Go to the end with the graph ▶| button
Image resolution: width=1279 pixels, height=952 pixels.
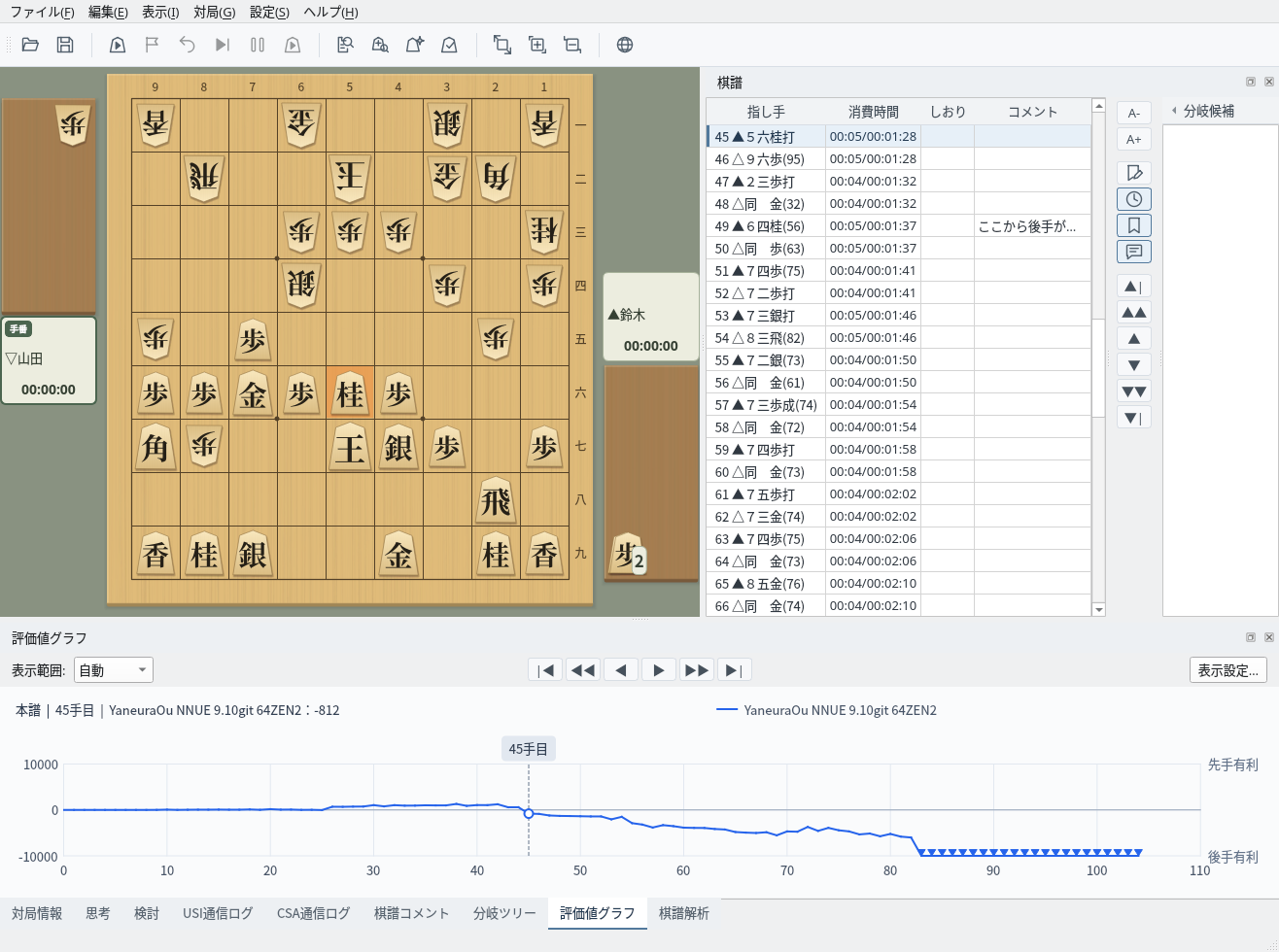[x=735, y=670]
